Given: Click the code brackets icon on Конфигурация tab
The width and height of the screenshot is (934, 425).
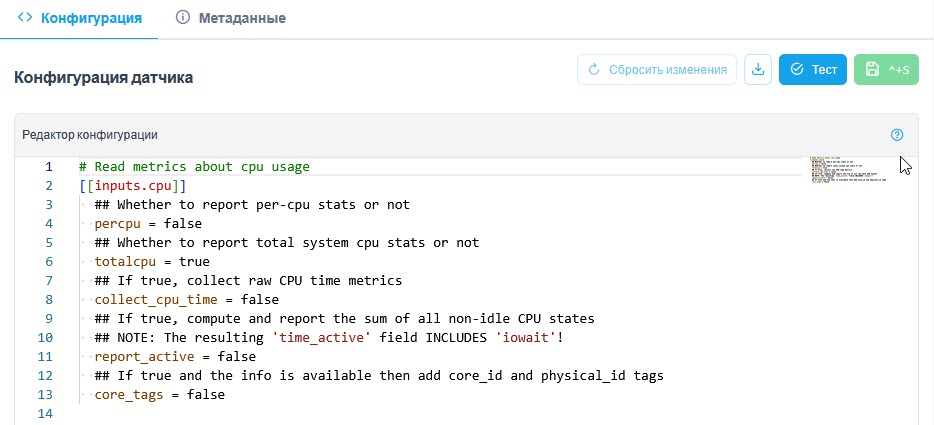Looking at the screenshot, I should coord(24,17).
